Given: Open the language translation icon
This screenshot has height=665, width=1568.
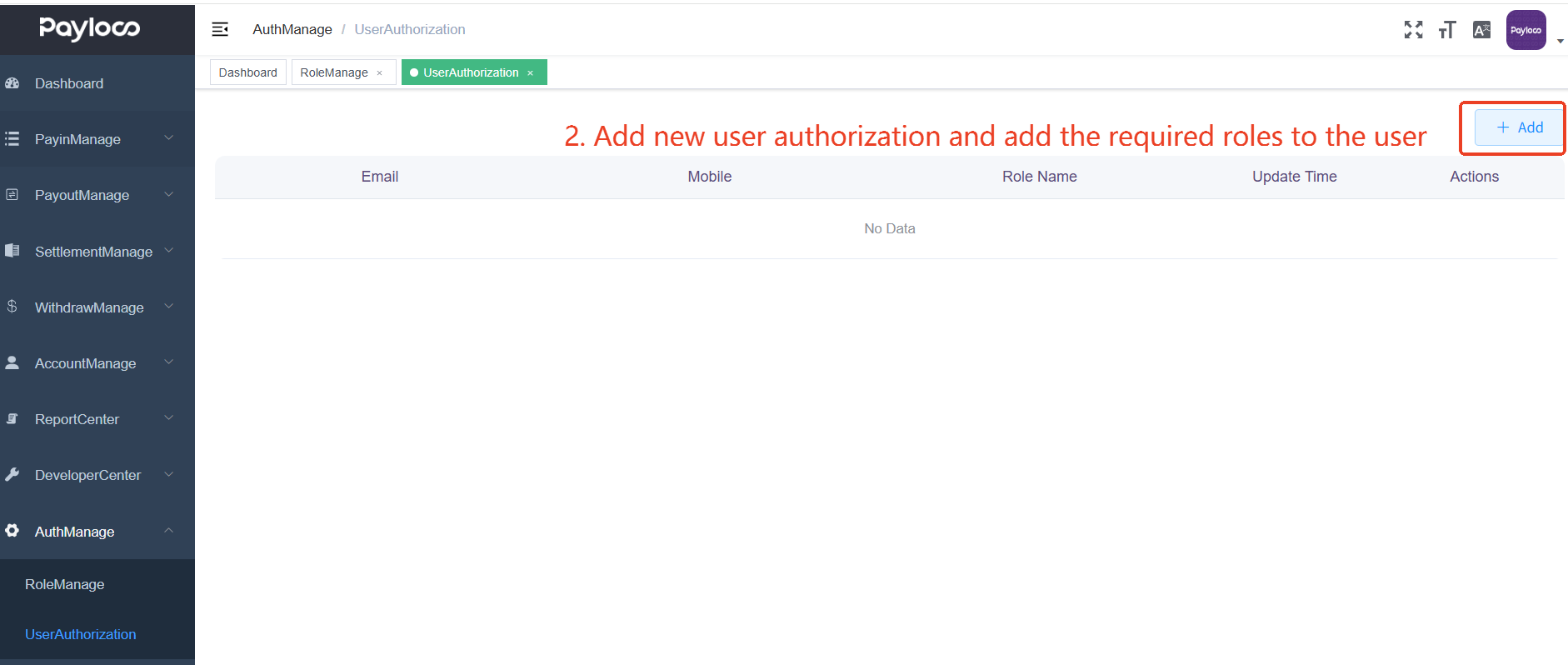Looking at the screenshot, I should click(1481, 30).
